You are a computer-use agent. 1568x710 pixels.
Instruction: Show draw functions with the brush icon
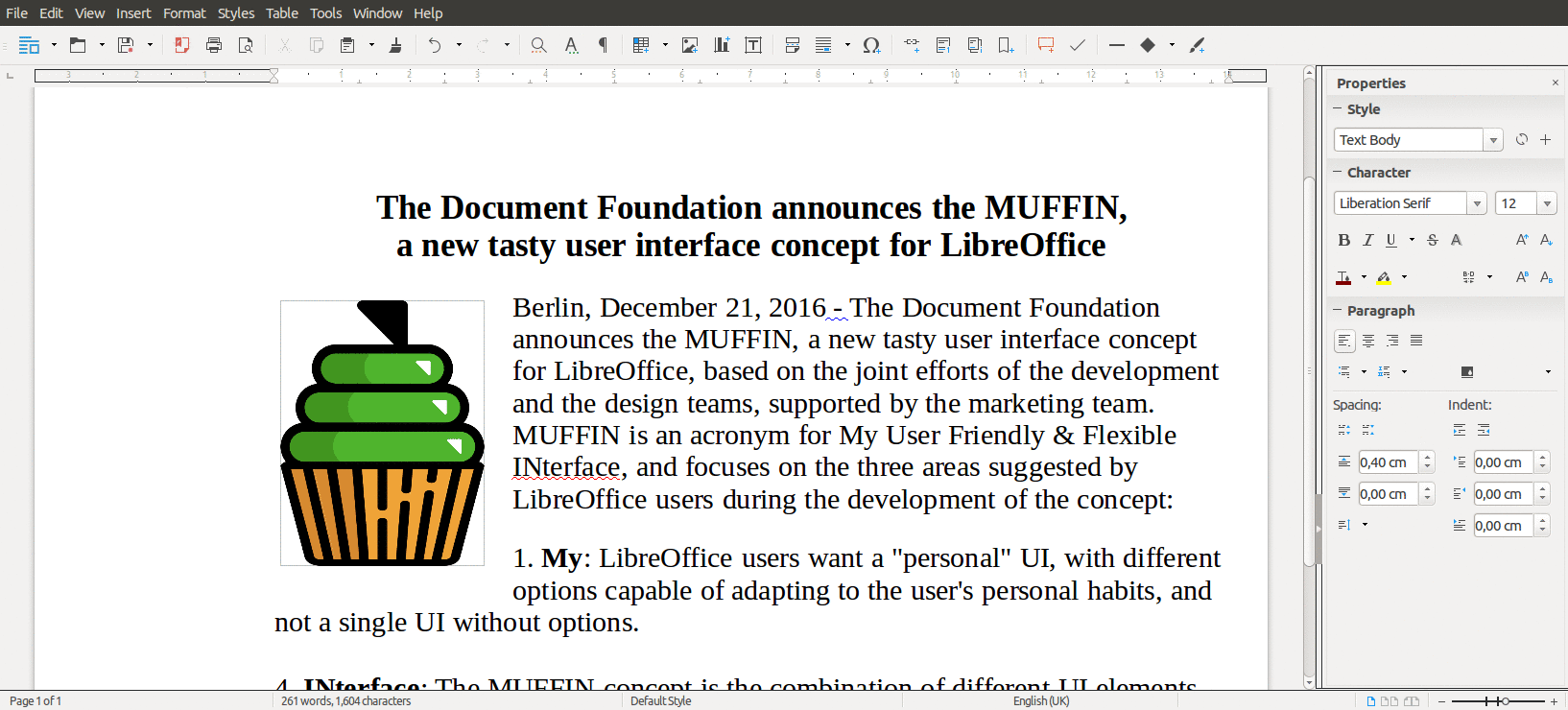point(1197,45)
